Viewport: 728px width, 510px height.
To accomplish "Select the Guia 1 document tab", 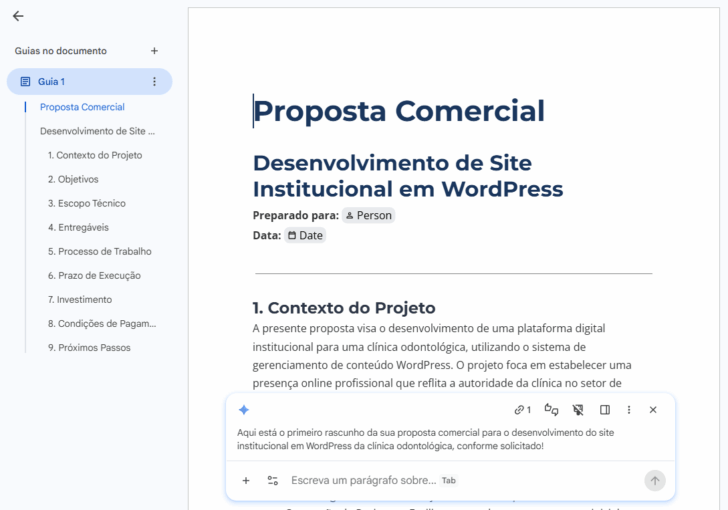I will (90, 82).
